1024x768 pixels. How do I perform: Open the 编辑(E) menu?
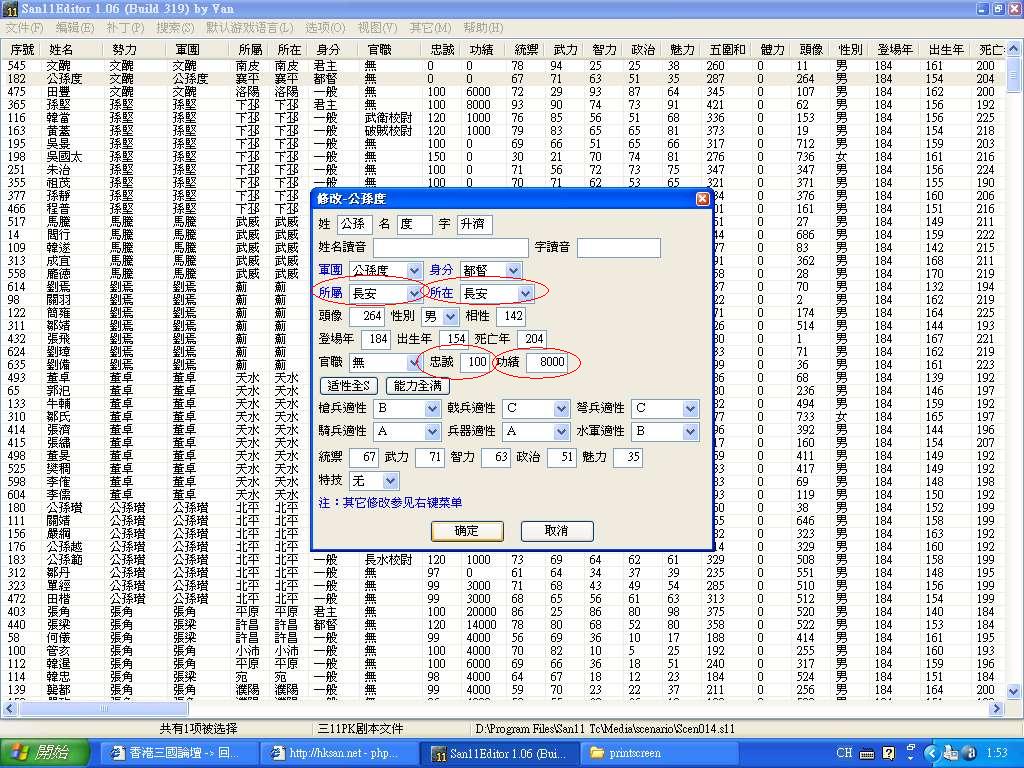[x=74, y=28]
